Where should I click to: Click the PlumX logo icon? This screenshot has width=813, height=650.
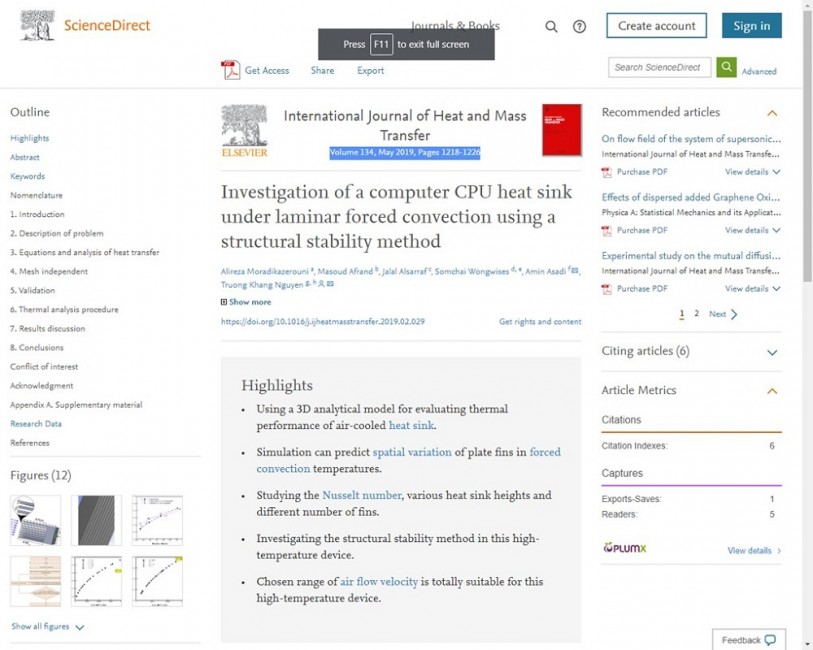click(625, 548)
